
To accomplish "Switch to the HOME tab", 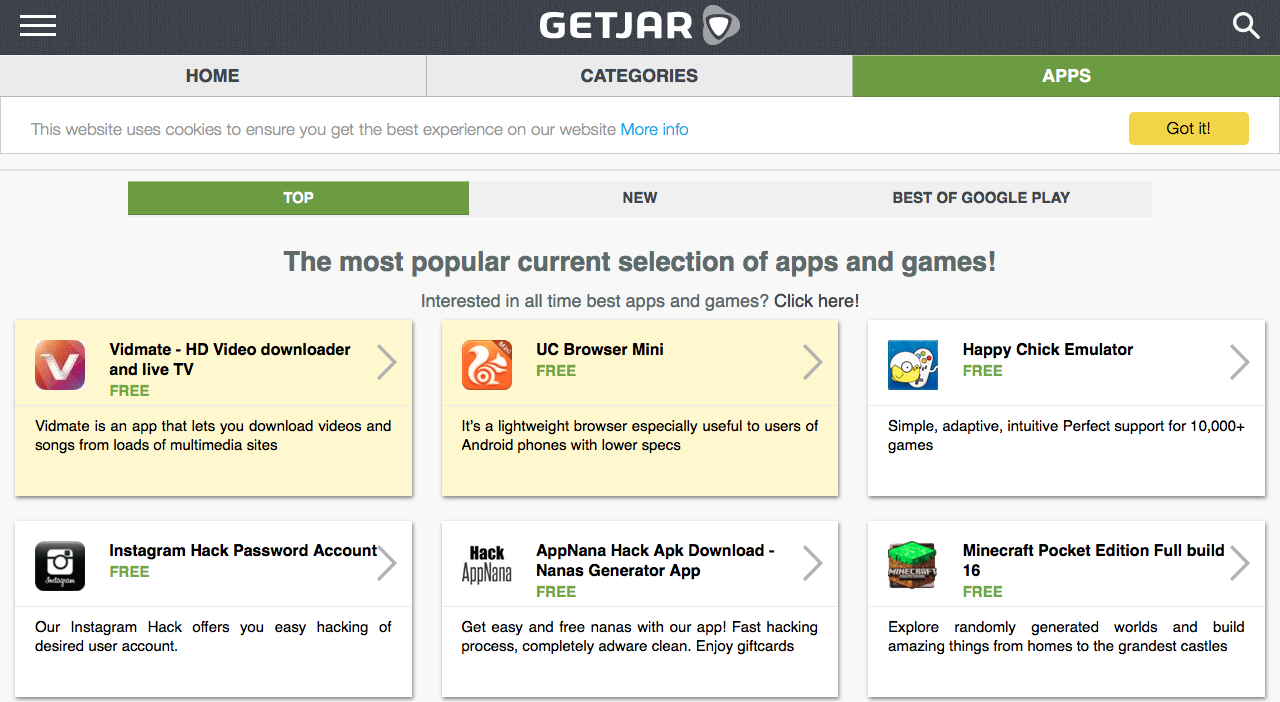I will pyautogui.click(x=212, y=75).
